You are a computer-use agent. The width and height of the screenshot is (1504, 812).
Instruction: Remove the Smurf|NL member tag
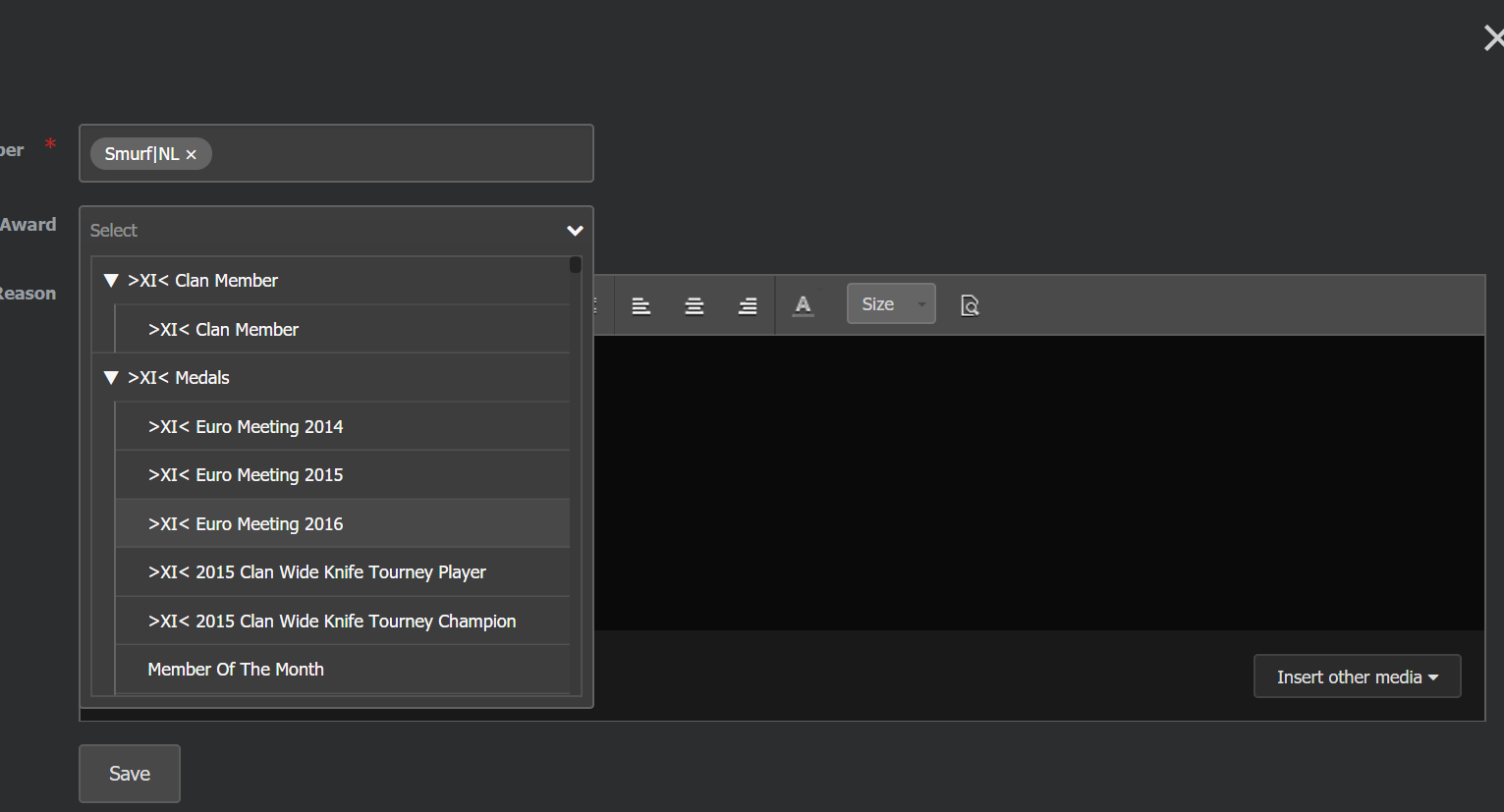192,154
